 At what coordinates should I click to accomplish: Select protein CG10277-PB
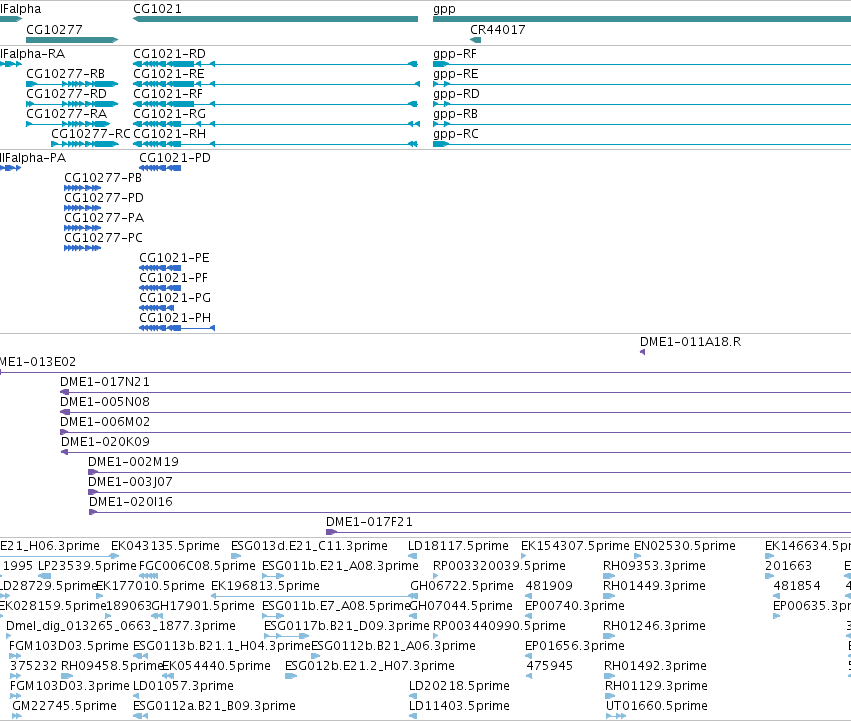(x=82, y=188)
